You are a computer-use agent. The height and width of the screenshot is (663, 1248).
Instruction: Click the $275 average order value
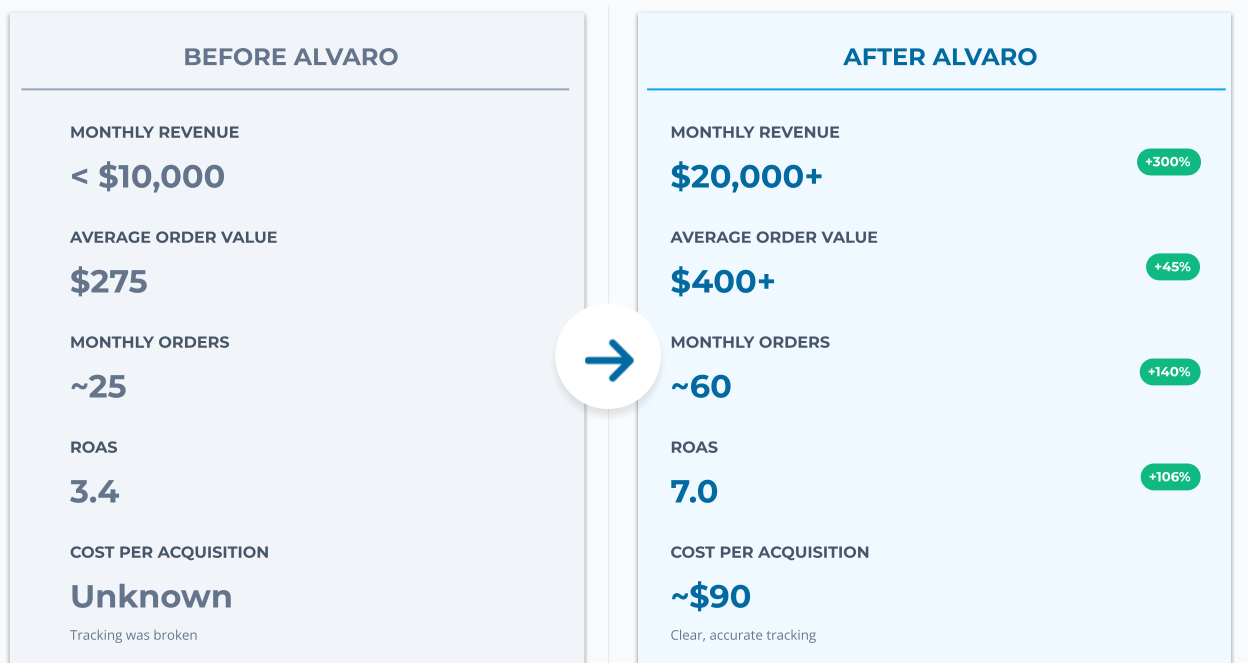click(x=109, y=282)
